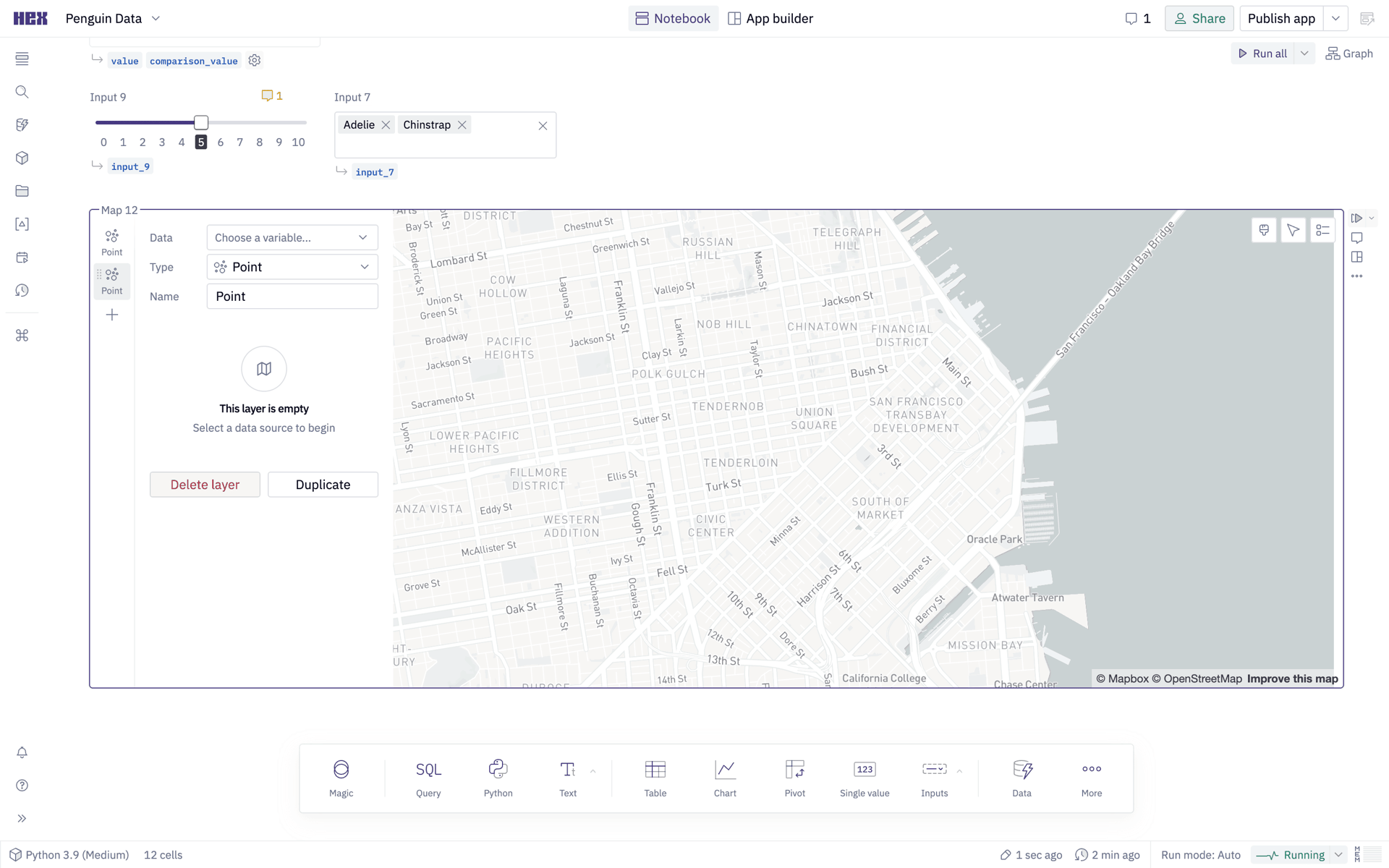
Task: Add a new map layer with plus icon
Action: coord(112,315)
